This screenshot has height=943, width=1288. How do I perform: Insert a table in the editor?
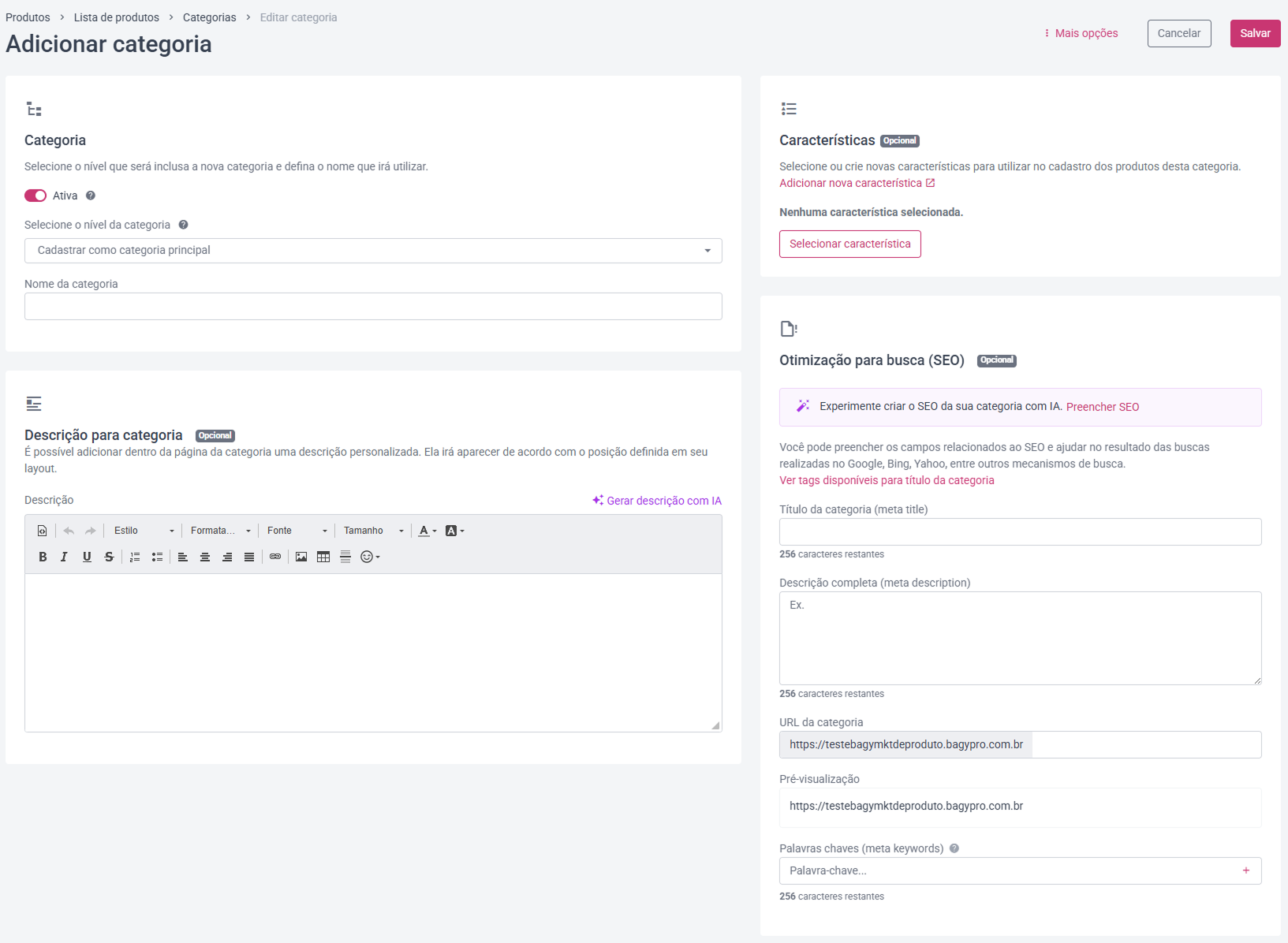323,557
